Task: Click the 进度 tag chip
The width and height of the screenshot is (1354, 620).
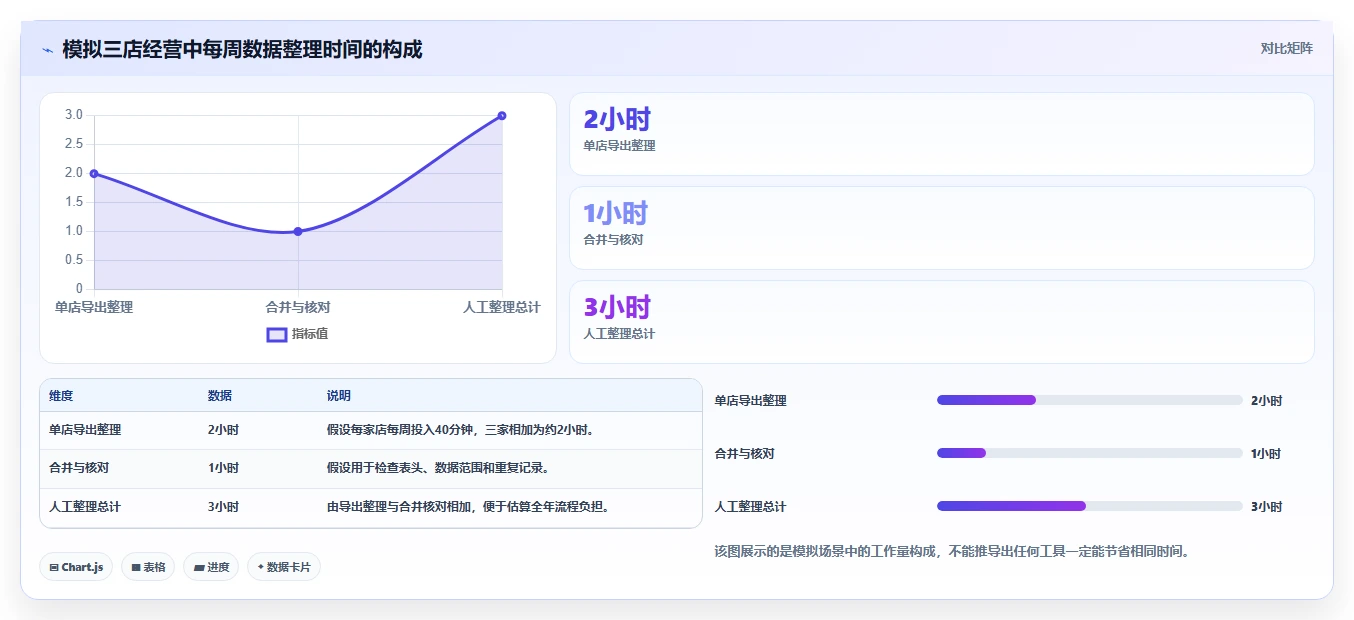Action: click(211, 567)
